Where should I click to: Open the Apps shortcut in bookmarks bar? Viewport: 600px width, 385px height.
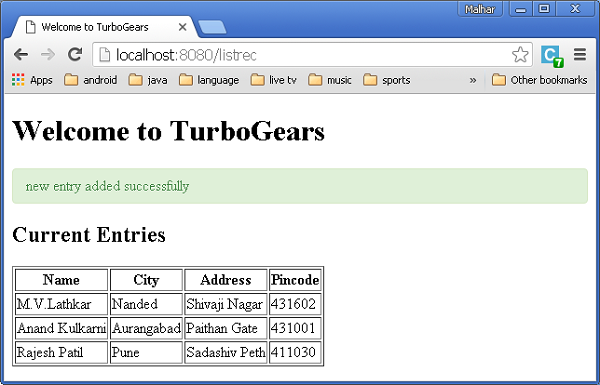click(x=32, y=80)
